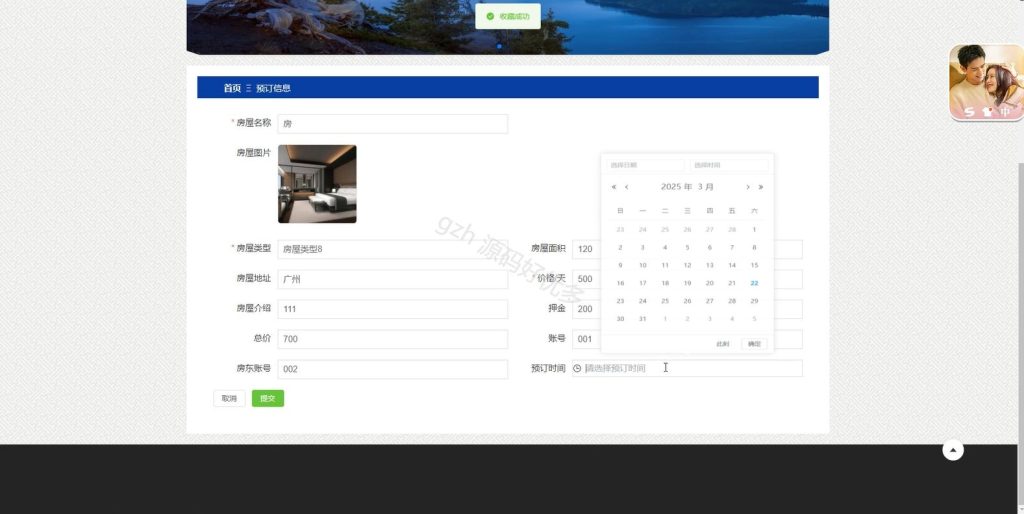Image resolution: width=1024 pixels, height=514 pixels.
Task: Open the 选择时间 time input in picker
Action: 729,165
